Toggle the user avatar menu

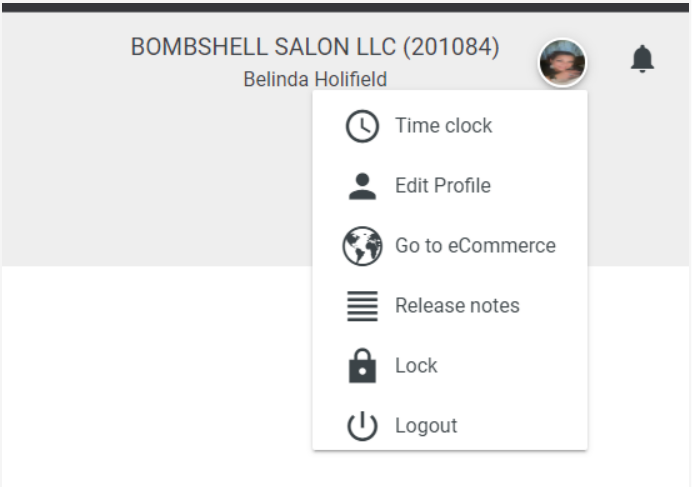tap(562, 63)
